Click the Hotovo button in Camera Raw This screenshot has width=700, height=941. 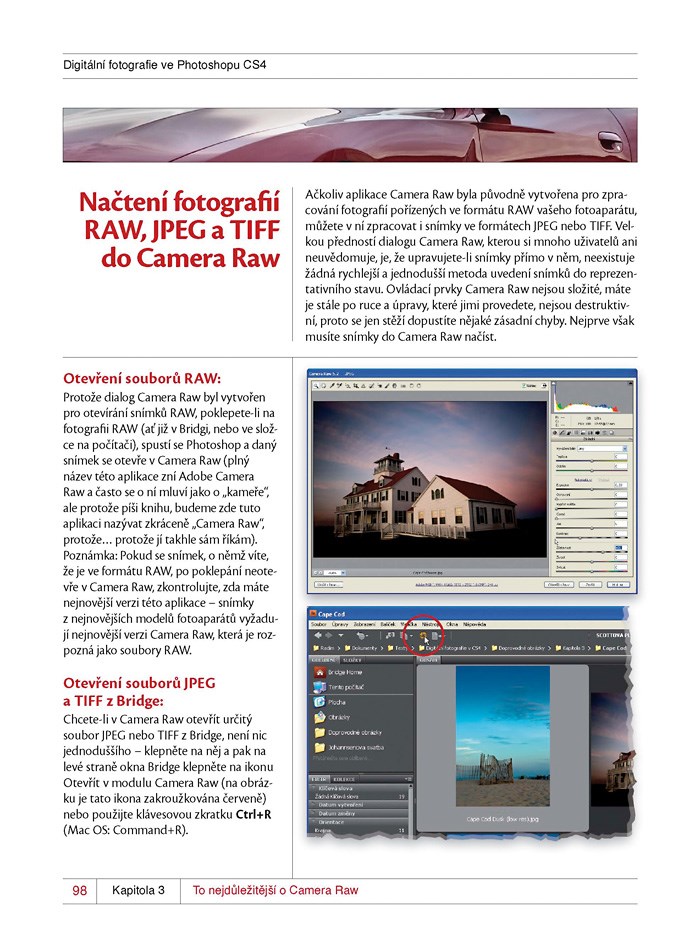pyautogui.click(x=618, y=585)
